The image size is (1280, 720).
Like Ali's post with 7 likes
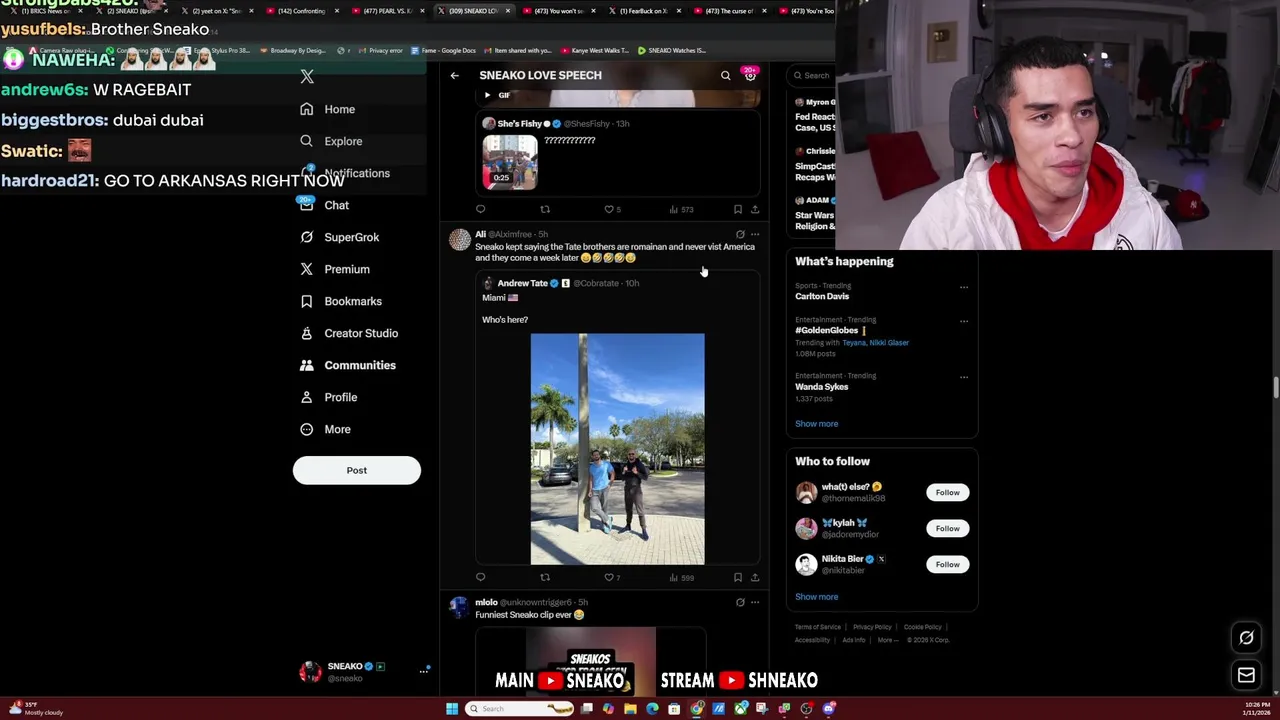tap(612, 577)
